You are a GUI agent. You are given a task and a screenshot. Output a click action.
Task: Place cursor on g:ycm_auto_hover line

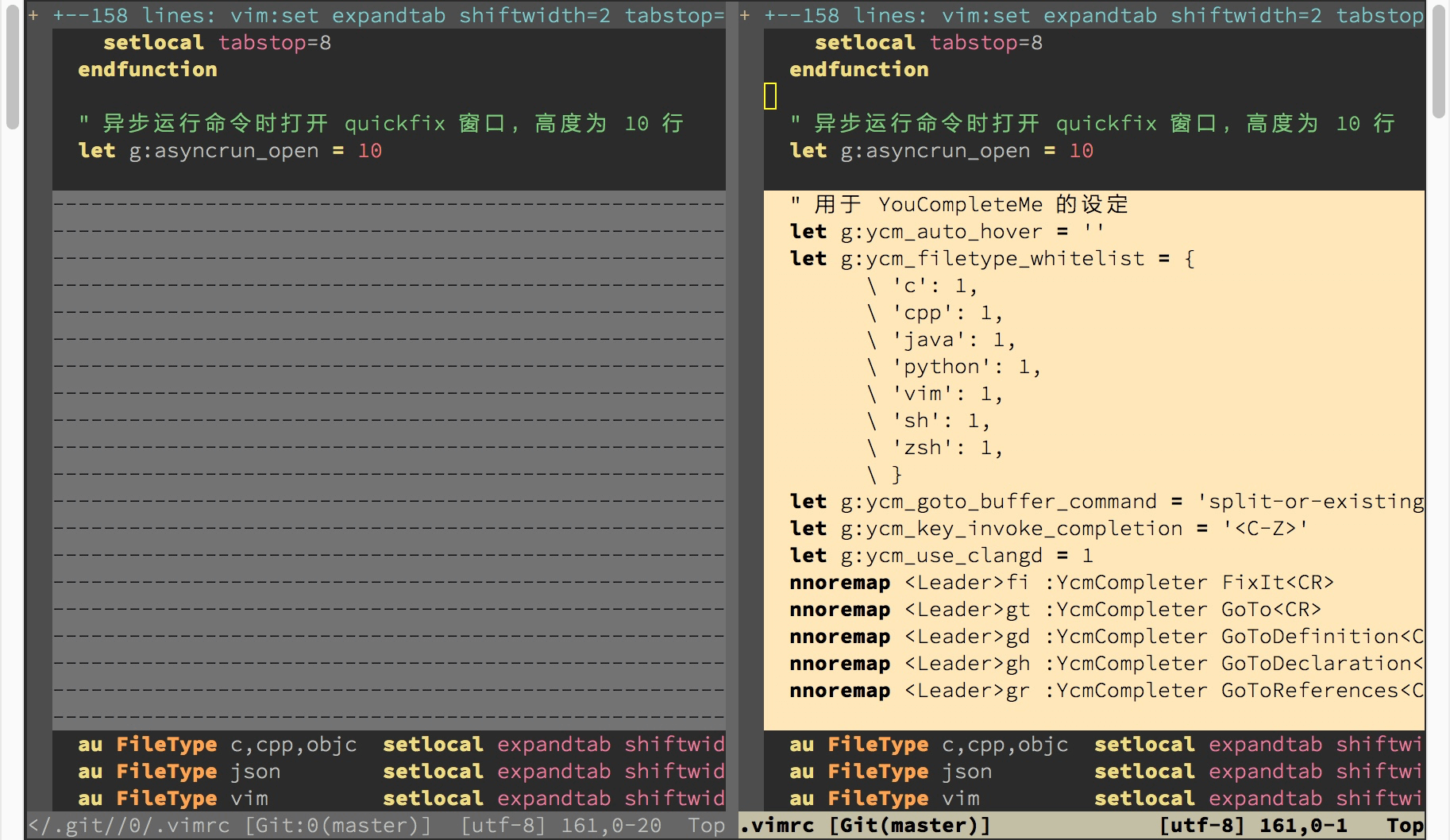coord(945,232)
